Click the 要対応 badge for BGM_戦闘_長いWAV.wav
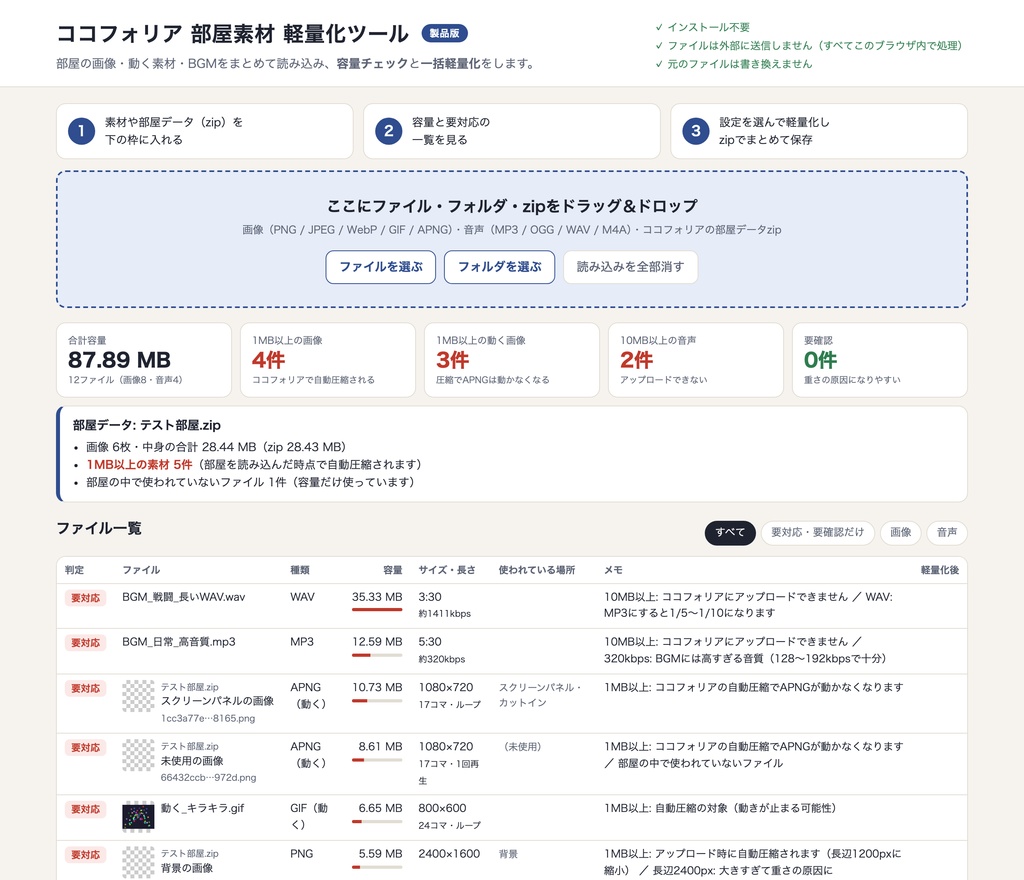The image size is (1024, 880). pyautogui.click(x=86, y=598)
